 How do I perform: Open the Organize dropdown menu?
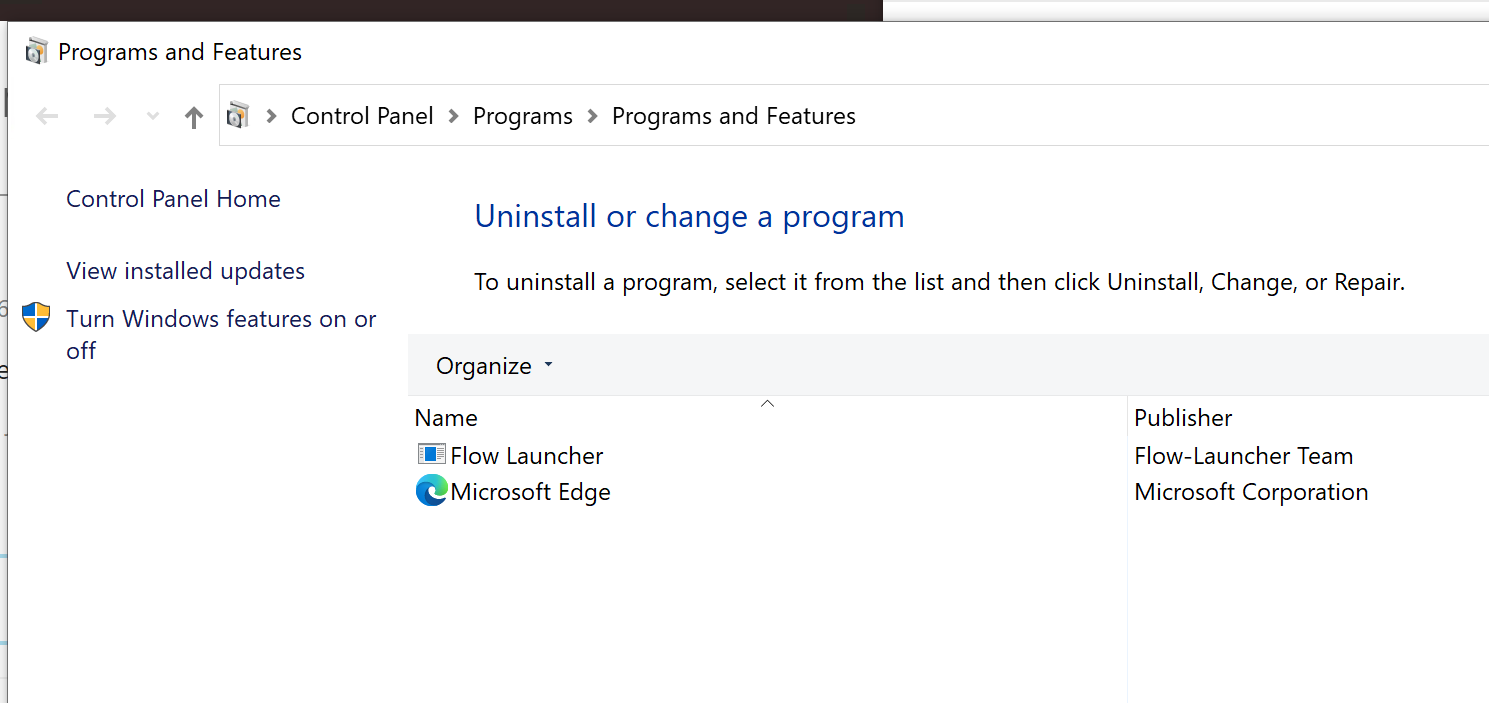point(494,366)
